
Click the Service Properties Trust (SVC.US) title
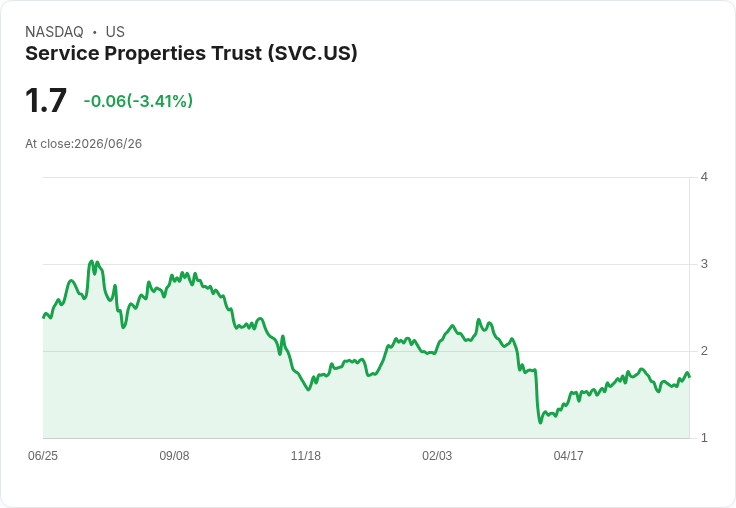click(x=191, y=54)
